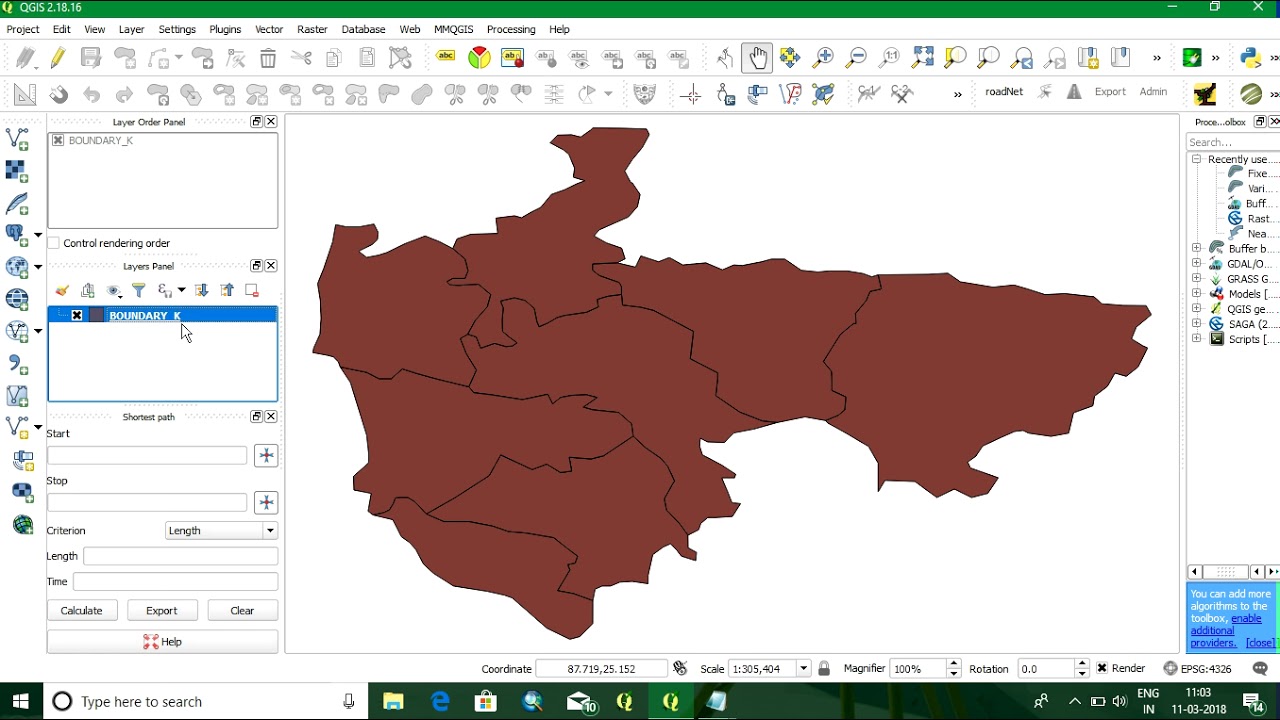This screenshot has width=1280, height=720.
Task: Click the Add Raster Layer icon
Action: pyautogui.click(x=17, y=171)
